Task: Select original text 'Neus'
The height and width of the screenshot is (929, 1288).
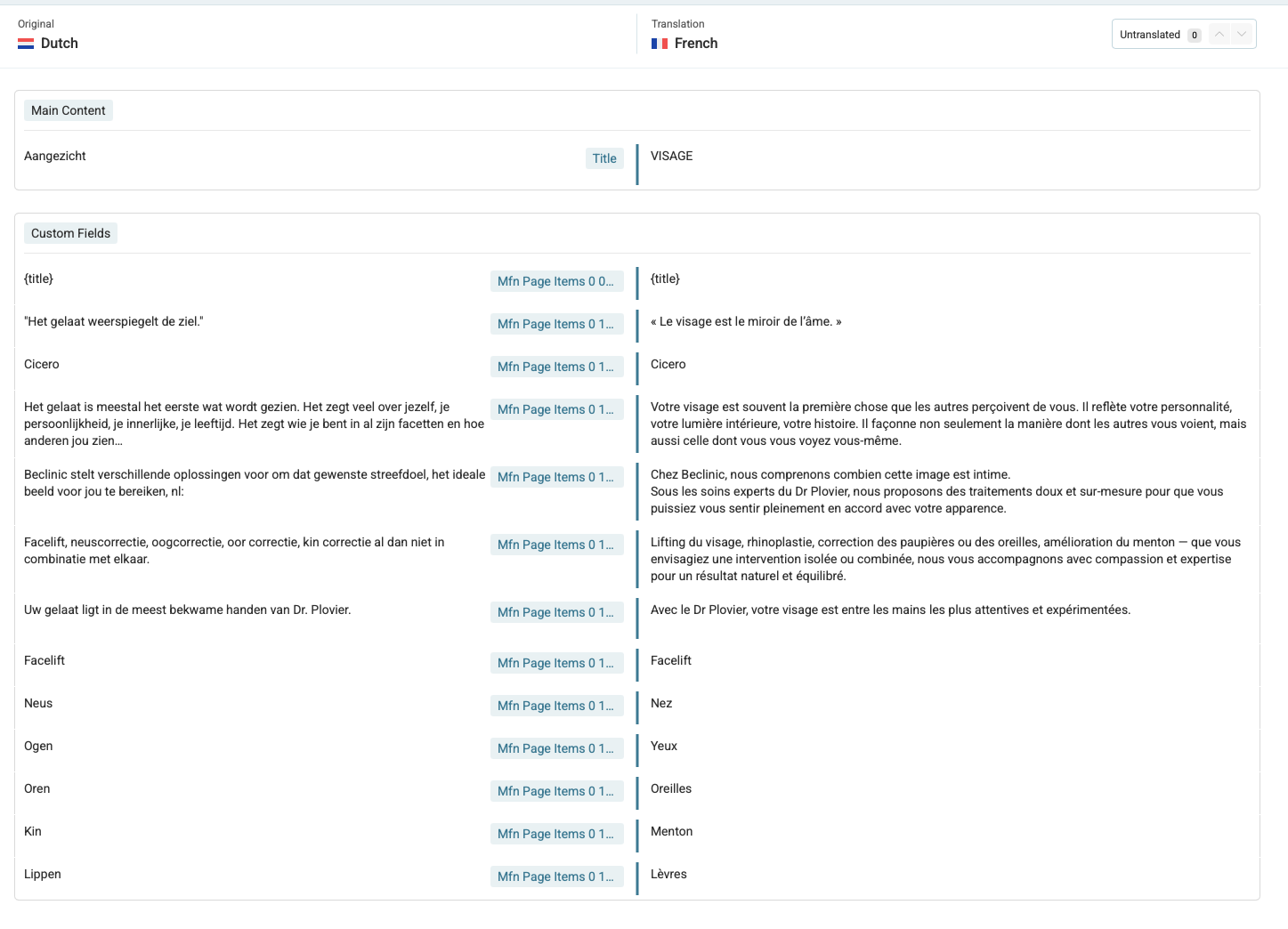Action: click(38, 703)
